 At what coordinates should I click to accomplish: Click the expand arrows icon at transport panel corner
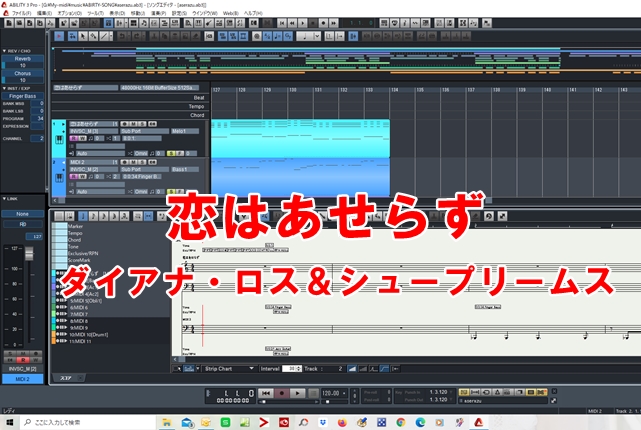(x=554, y=401)
